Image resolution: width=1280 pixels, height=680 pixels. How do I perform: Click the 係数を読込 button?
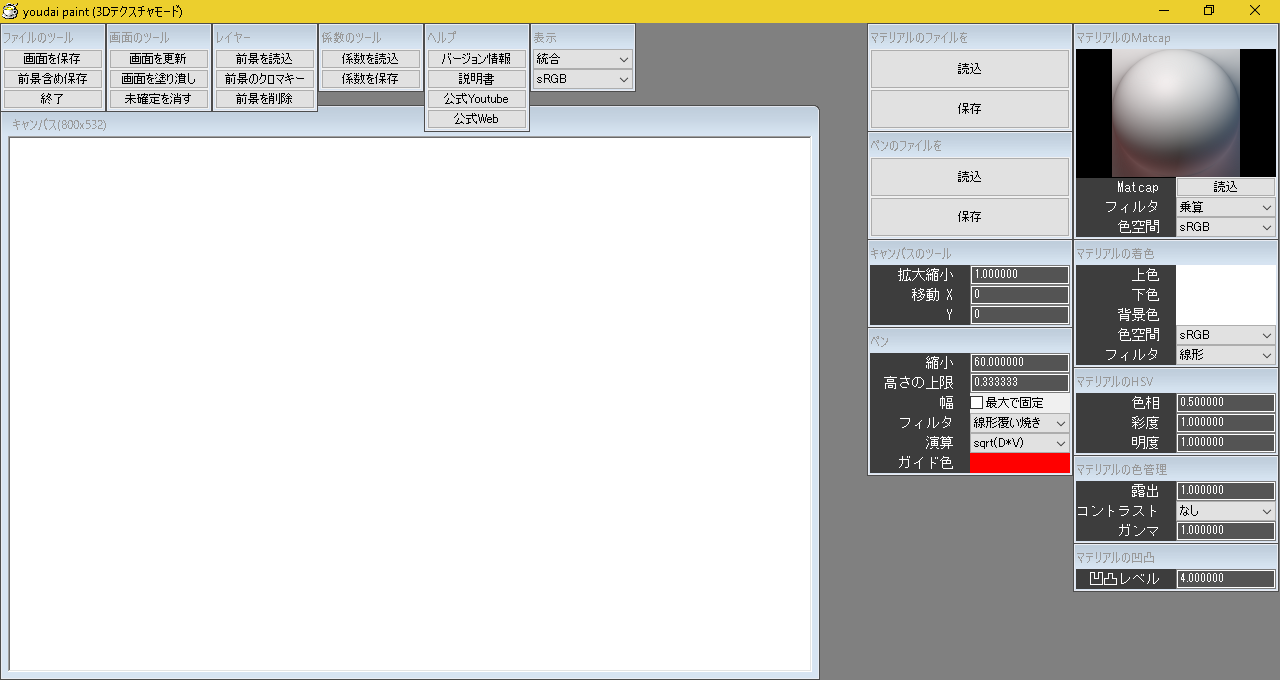370,59
